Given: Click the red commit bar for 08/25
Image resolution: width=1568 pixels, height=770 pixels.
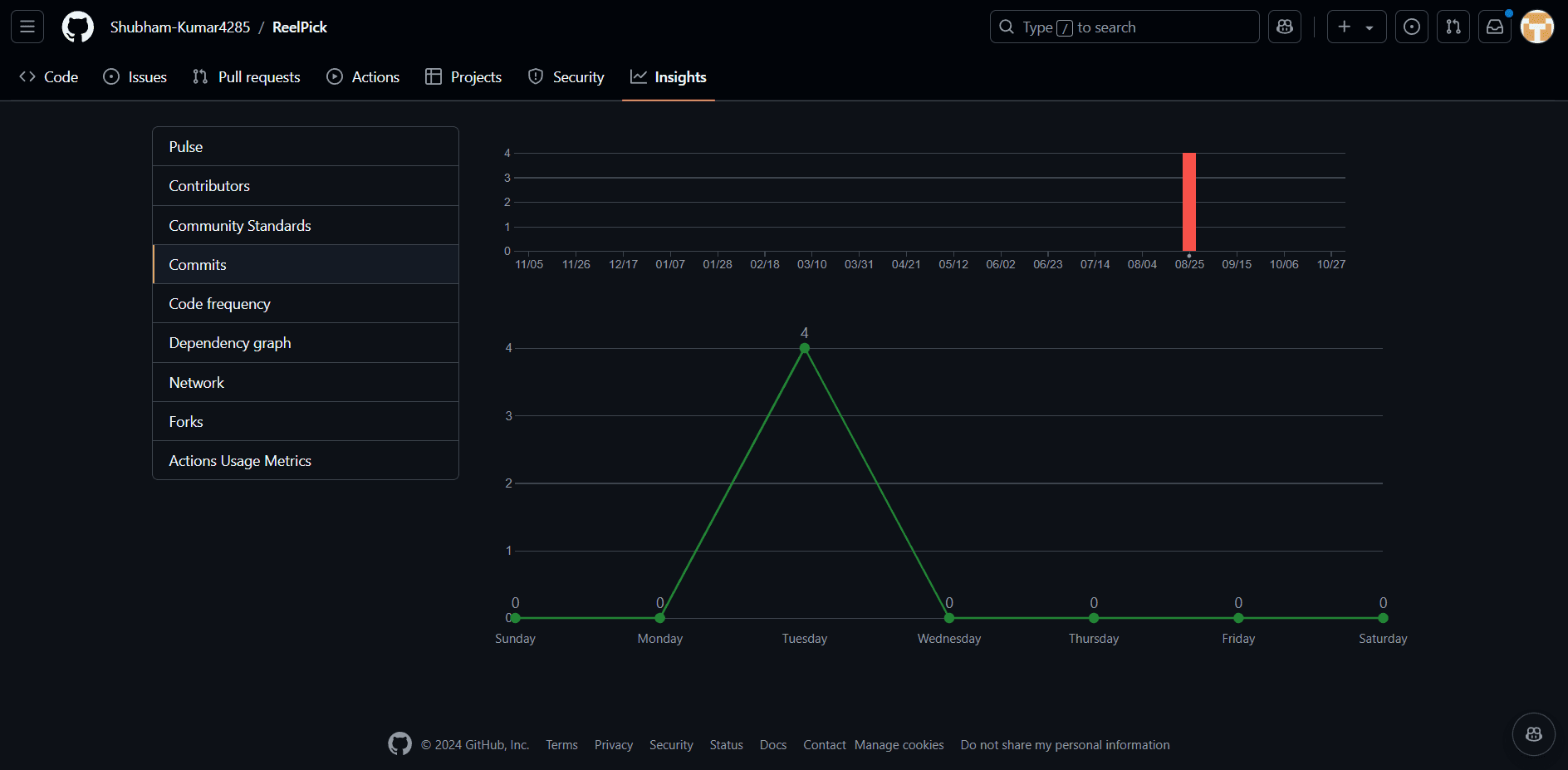Looking at the screenshot, I should (1189, 202).
